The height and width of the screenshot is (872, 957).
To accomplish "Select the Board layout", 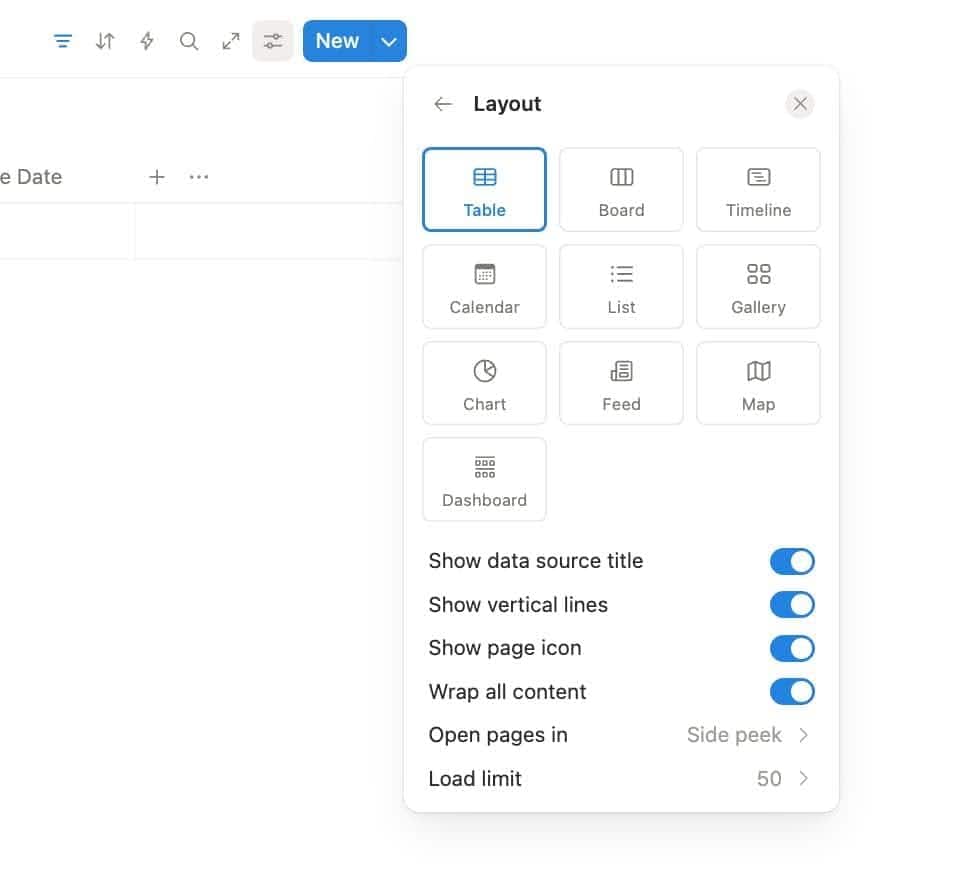I will coord(621,189).
